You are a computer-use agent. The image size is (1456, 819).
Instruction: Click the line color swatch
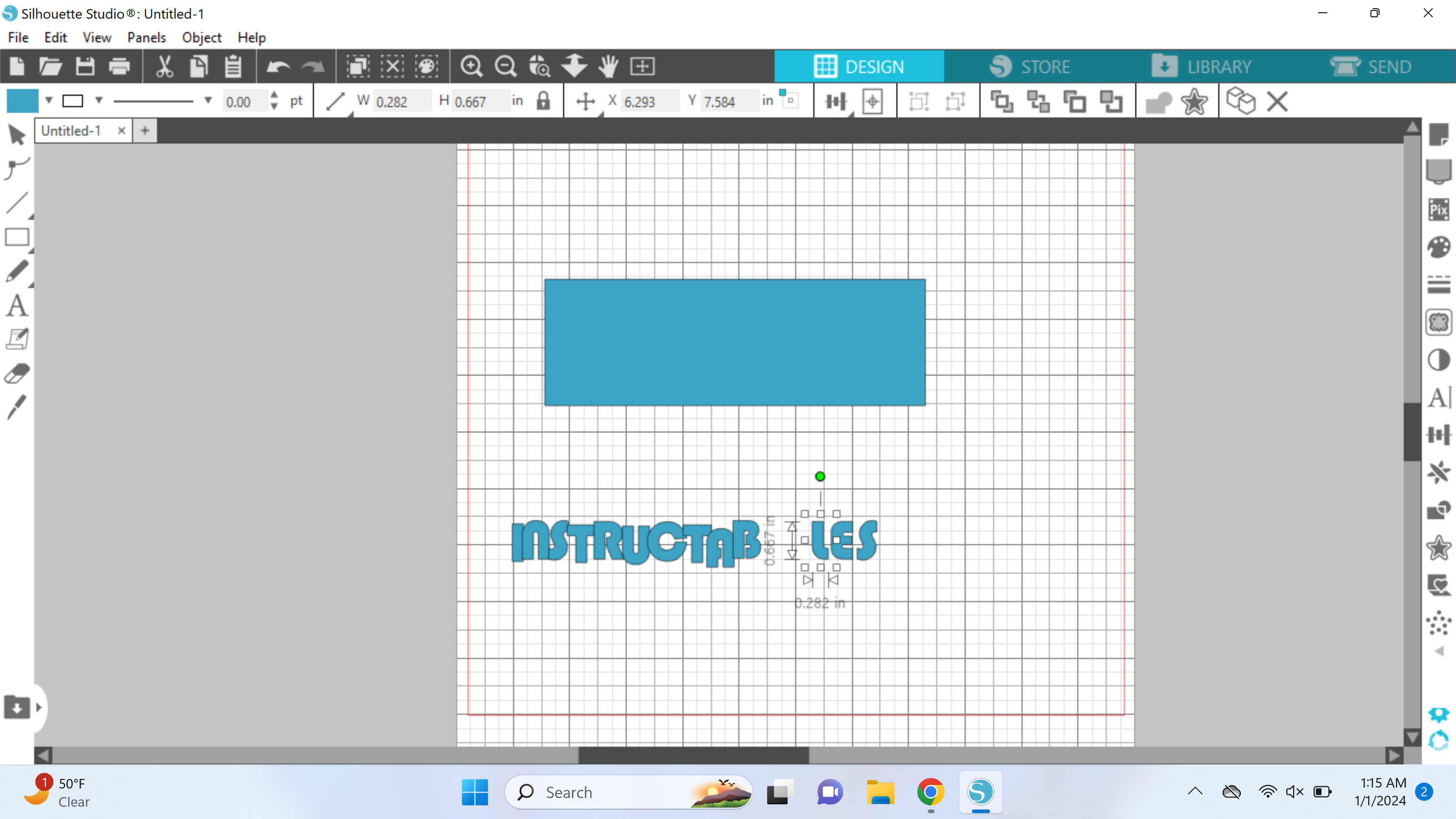[x=72, y=101]
